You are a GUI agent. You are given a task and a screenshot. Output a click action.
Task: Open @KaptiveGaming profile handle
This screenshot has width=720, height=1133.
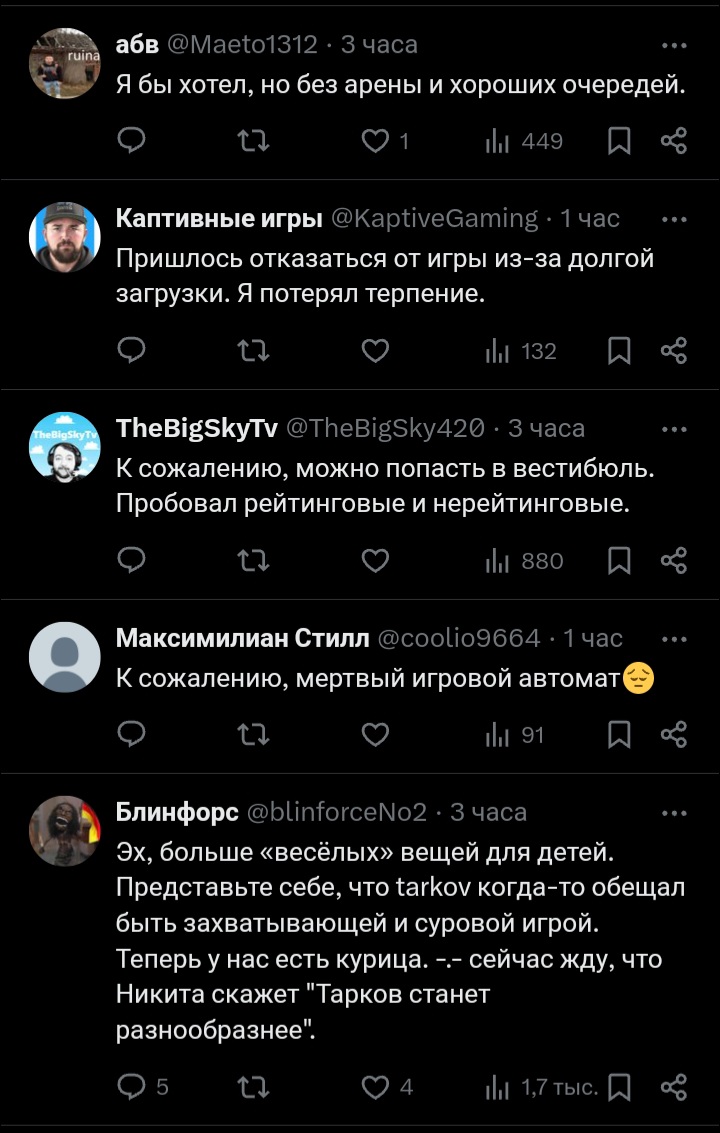pyautogui.click(x=434, y=218)
